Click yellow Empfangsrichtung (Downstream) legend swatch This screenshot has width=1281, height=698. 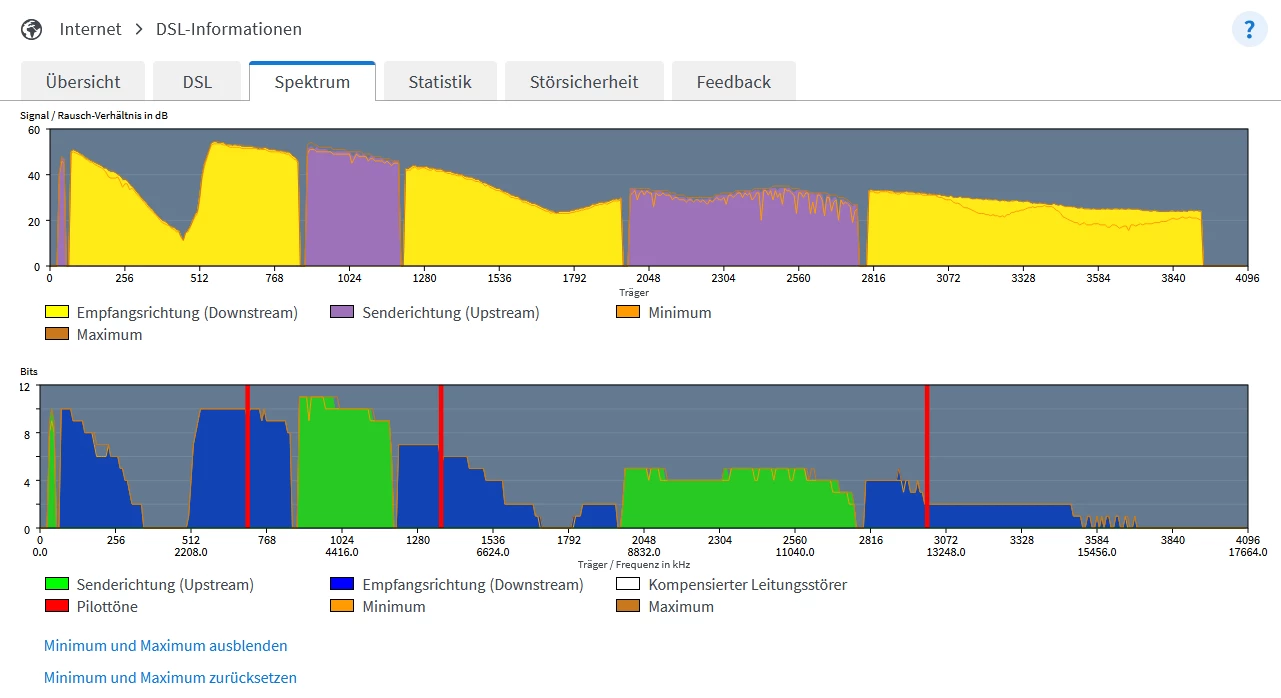coord(57,312)
